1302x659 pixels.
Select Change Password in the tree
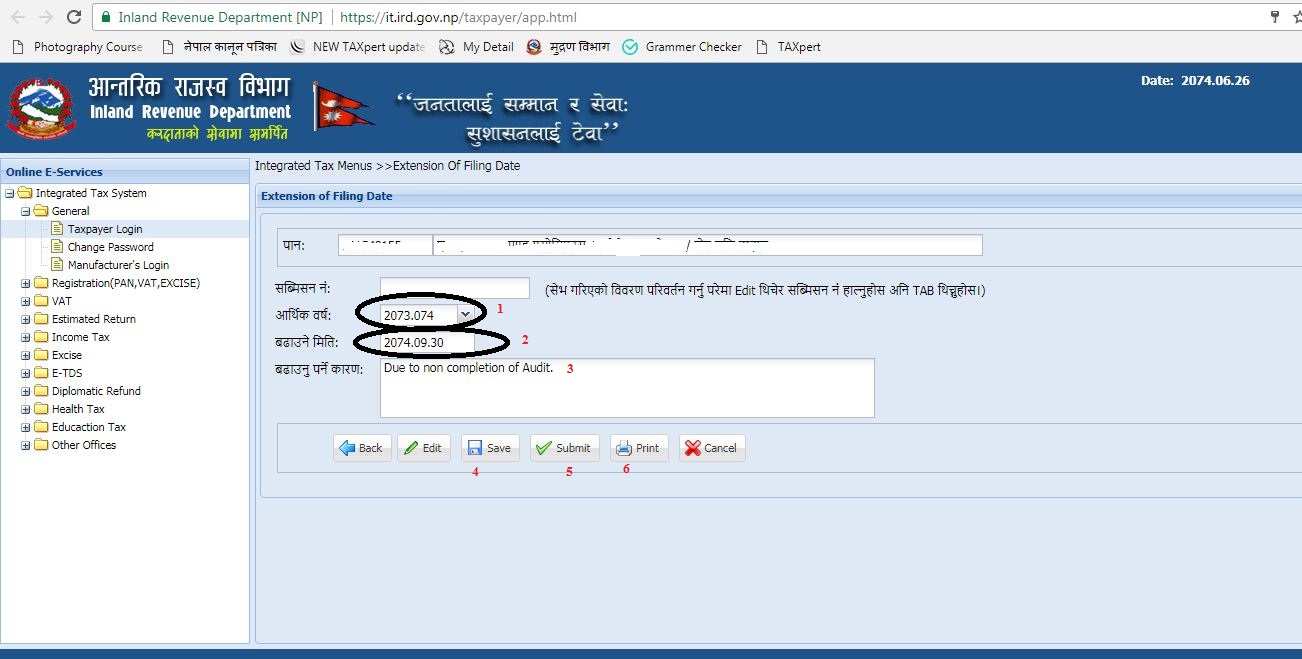tap(110, 247)
